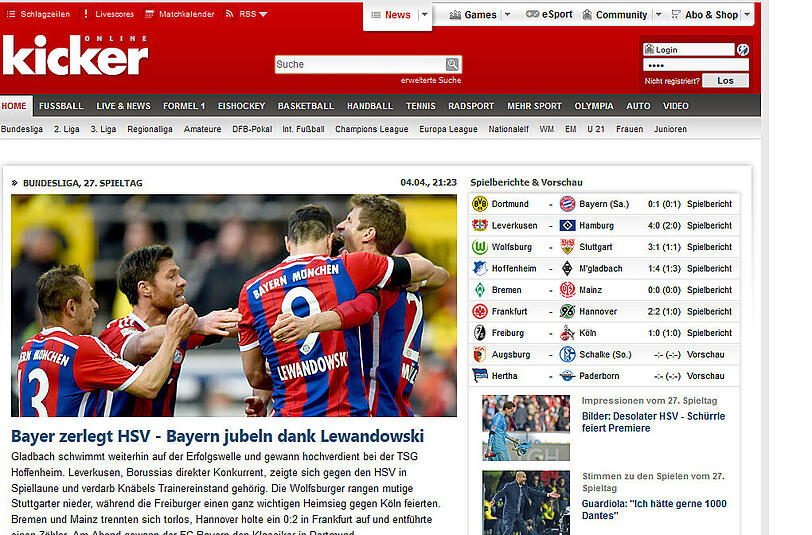812x535 pixels.
Task: Open erweiterte Suche link
Action: click(431, 80)
